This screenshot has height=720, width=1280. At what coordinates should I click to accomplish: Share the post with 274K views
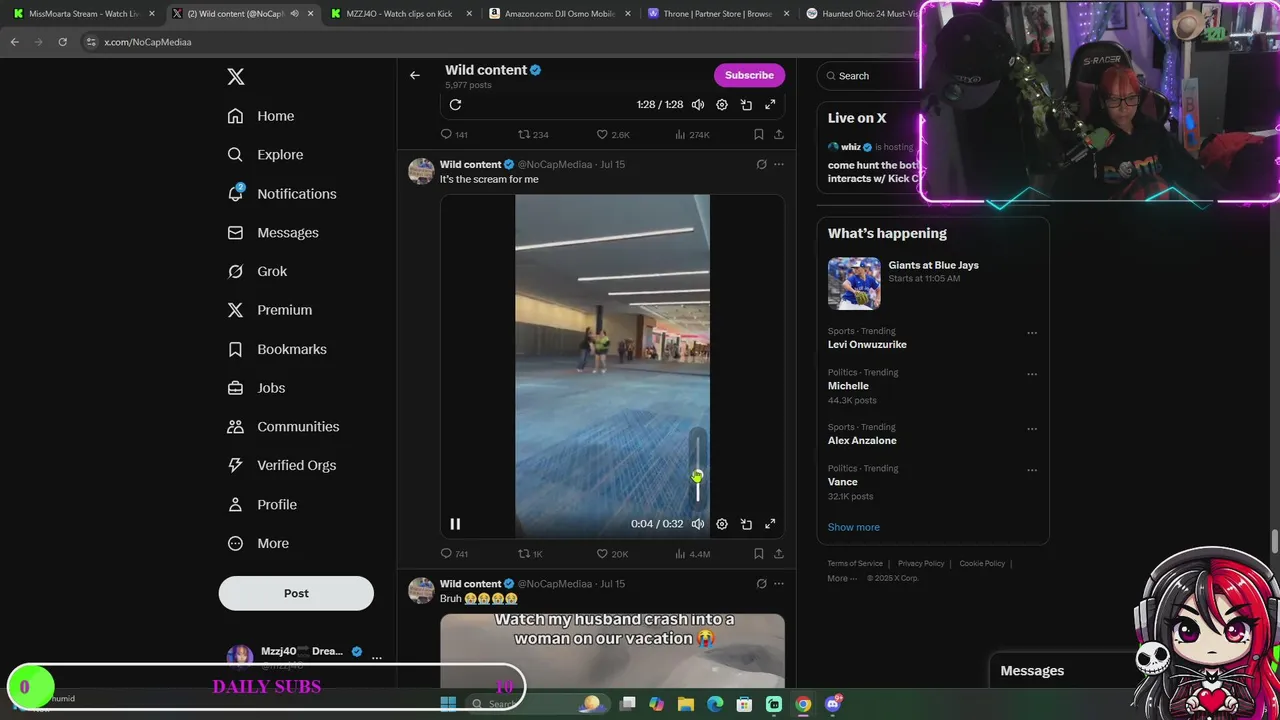point(779,134)
